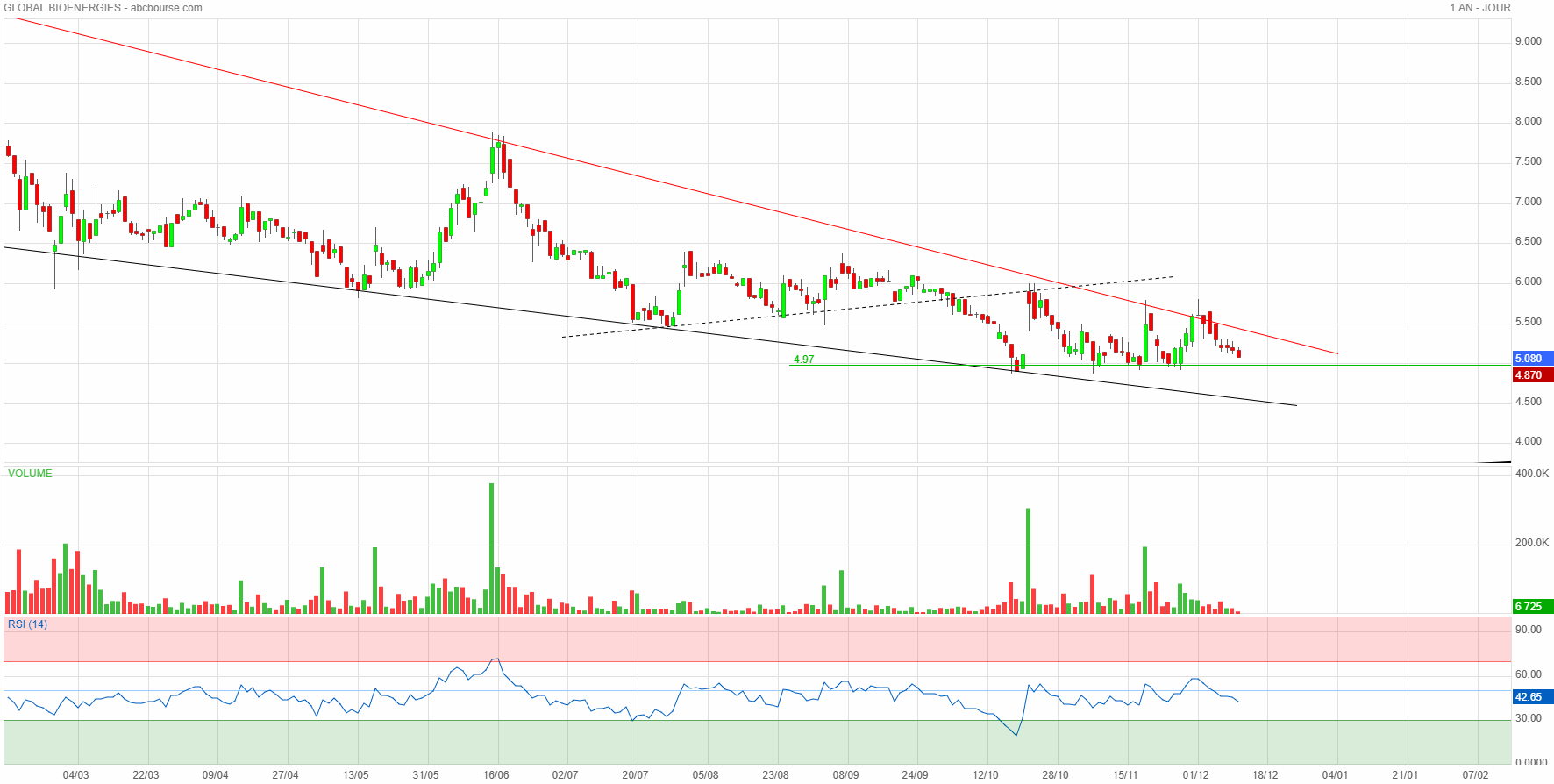The width and height of the screenshot is (1554, 784).
Task: Click the 31/05 date label
Action: pyautogui.click(x=426, y=775)
